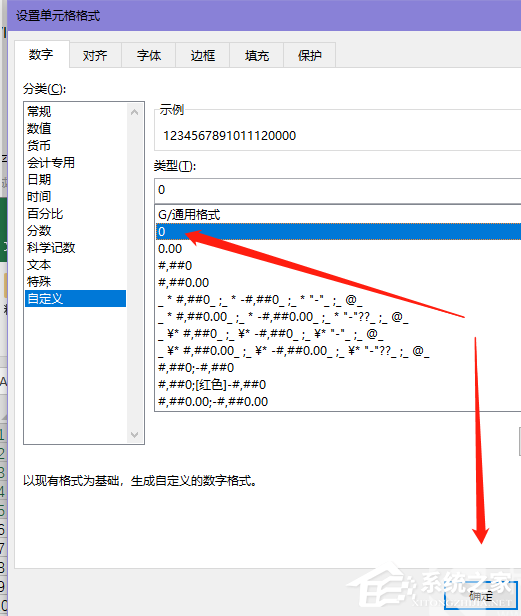Click the 类型 format input field
The height and width of the screenshot is (616, 521).
338,191
